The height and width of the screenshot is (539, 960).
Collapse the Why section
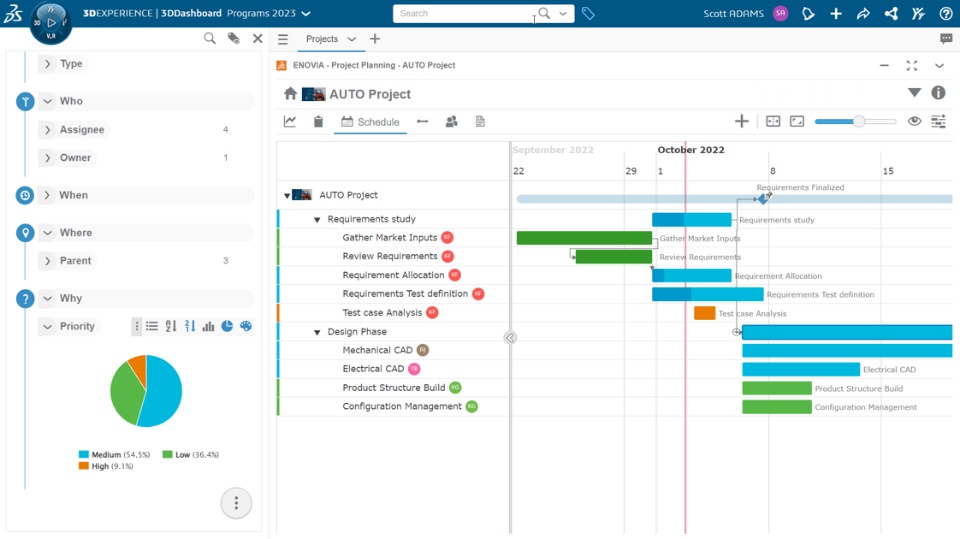48,298
